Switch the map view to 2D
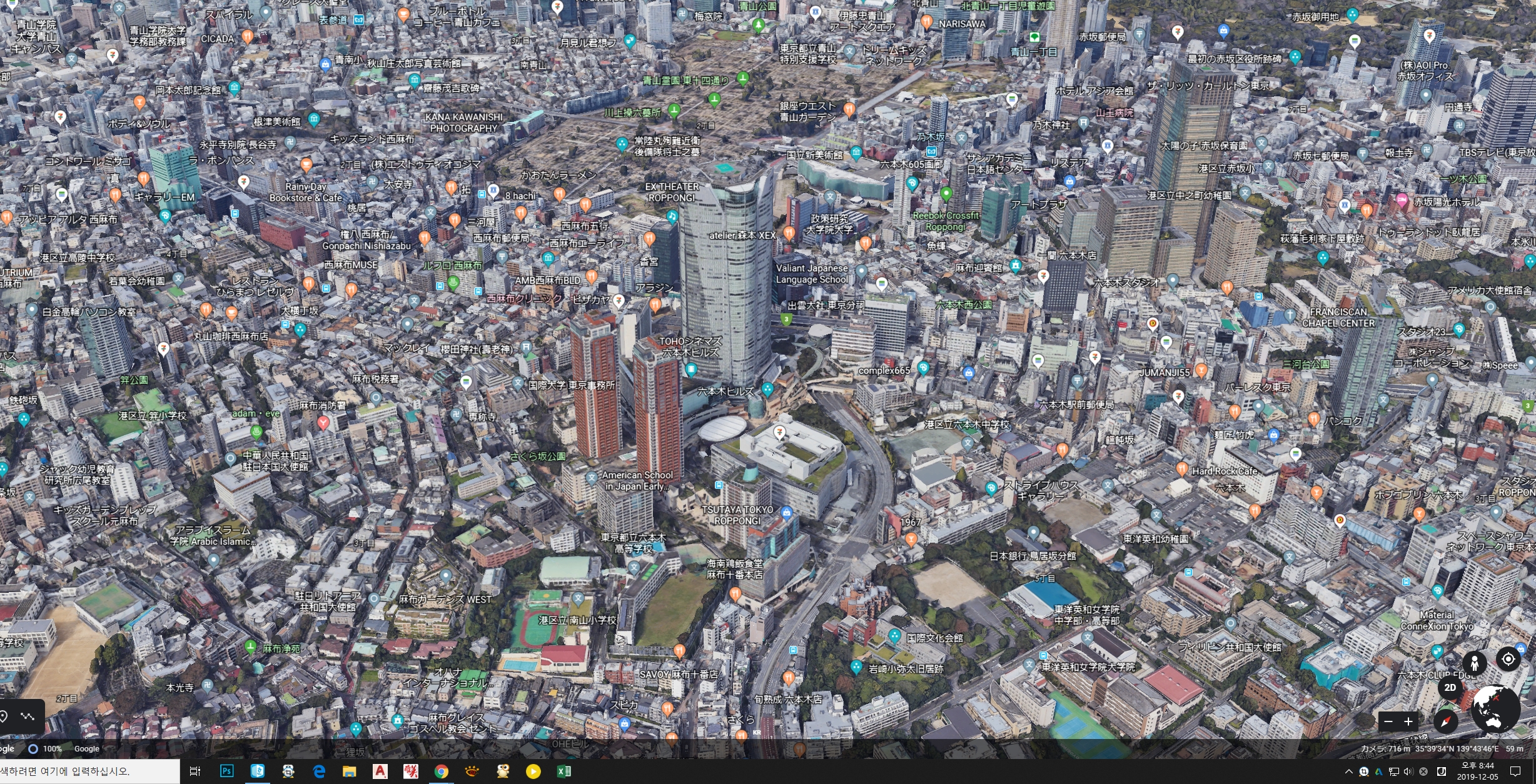Viewport: 1536px width, 784px height. tap(1450, 688)
